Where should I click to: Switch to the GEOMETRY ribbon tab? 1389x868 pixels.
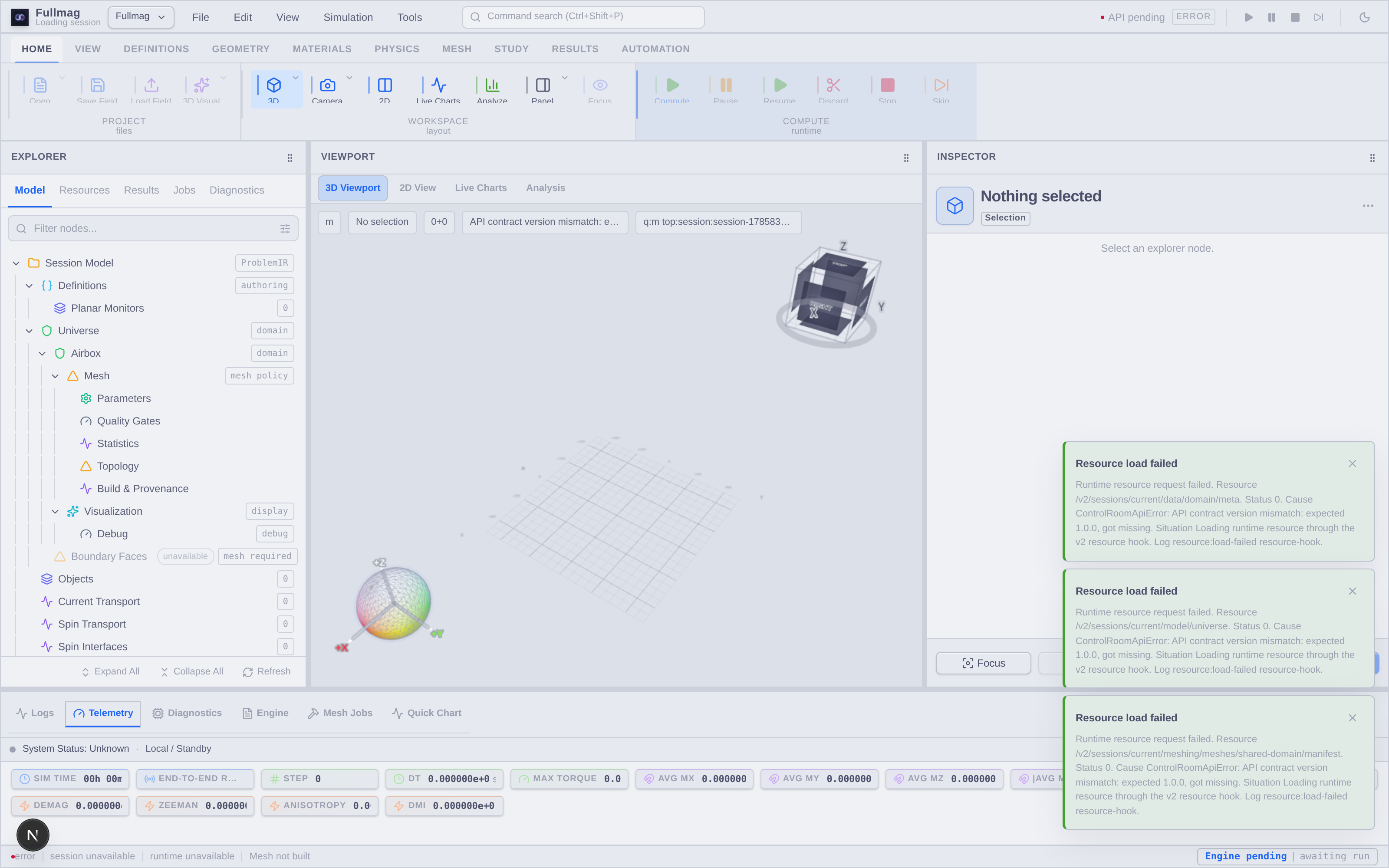240,49
